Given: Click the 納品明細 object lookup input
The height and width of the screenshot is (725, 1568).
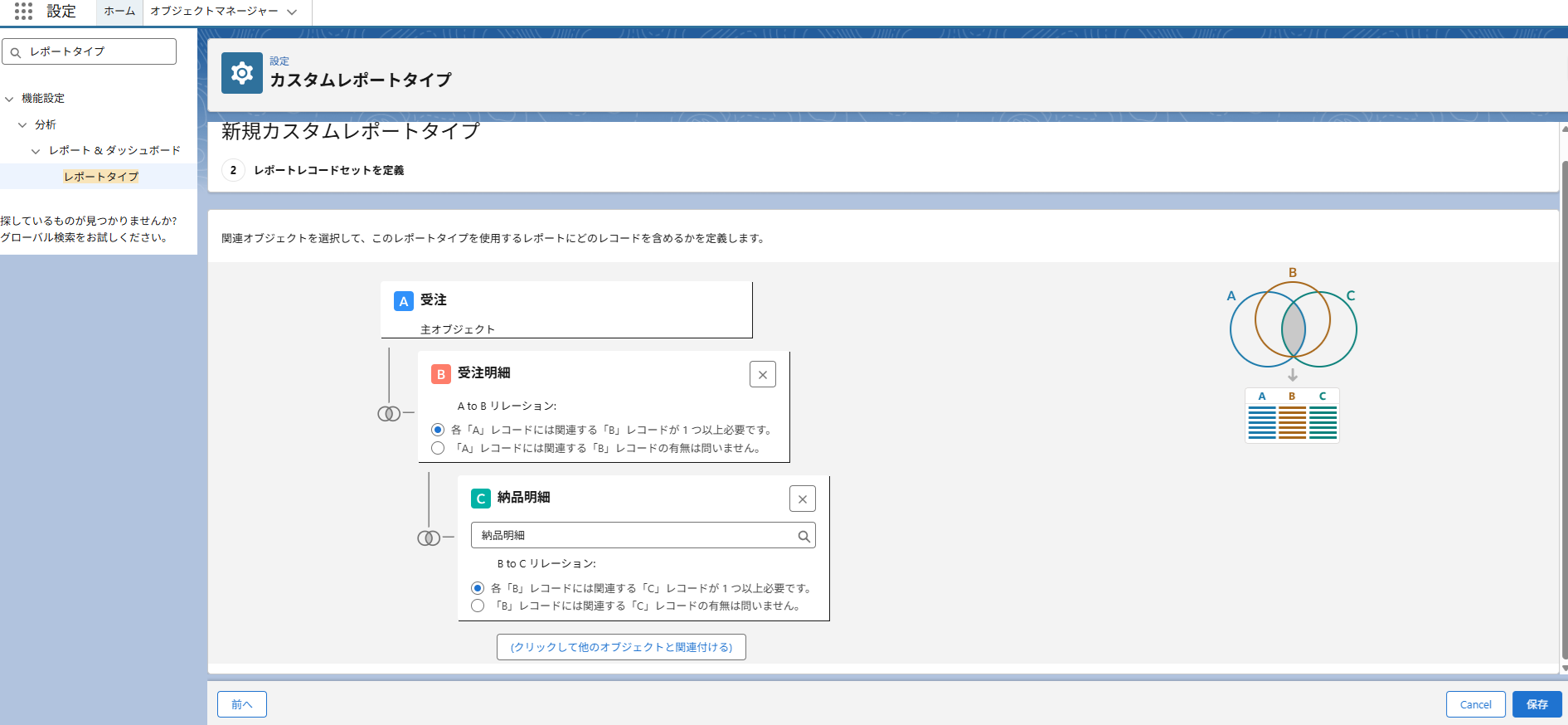Looking at the screenshot, I should pyautogui.click(x=643, y=535).
